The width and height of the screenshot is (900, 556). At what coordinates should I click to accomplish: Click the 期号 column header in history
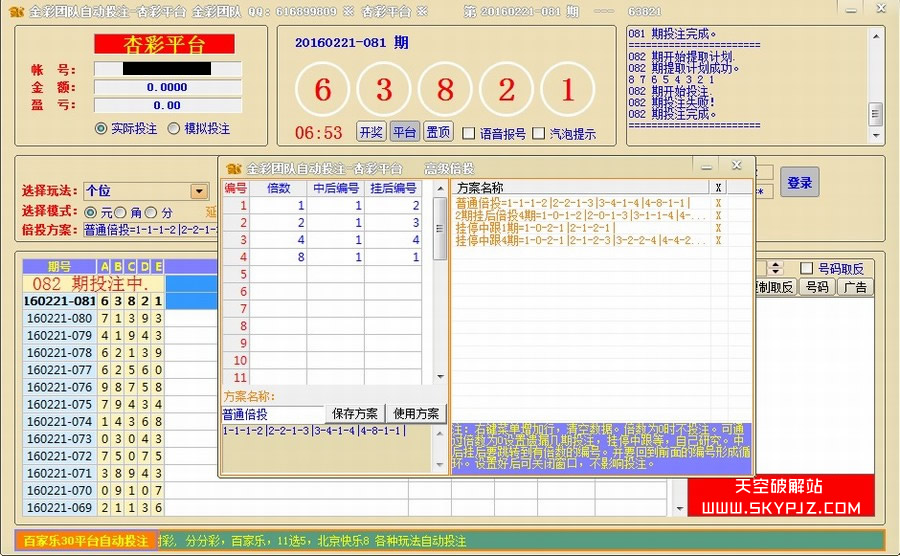click(x=59, y=266)
